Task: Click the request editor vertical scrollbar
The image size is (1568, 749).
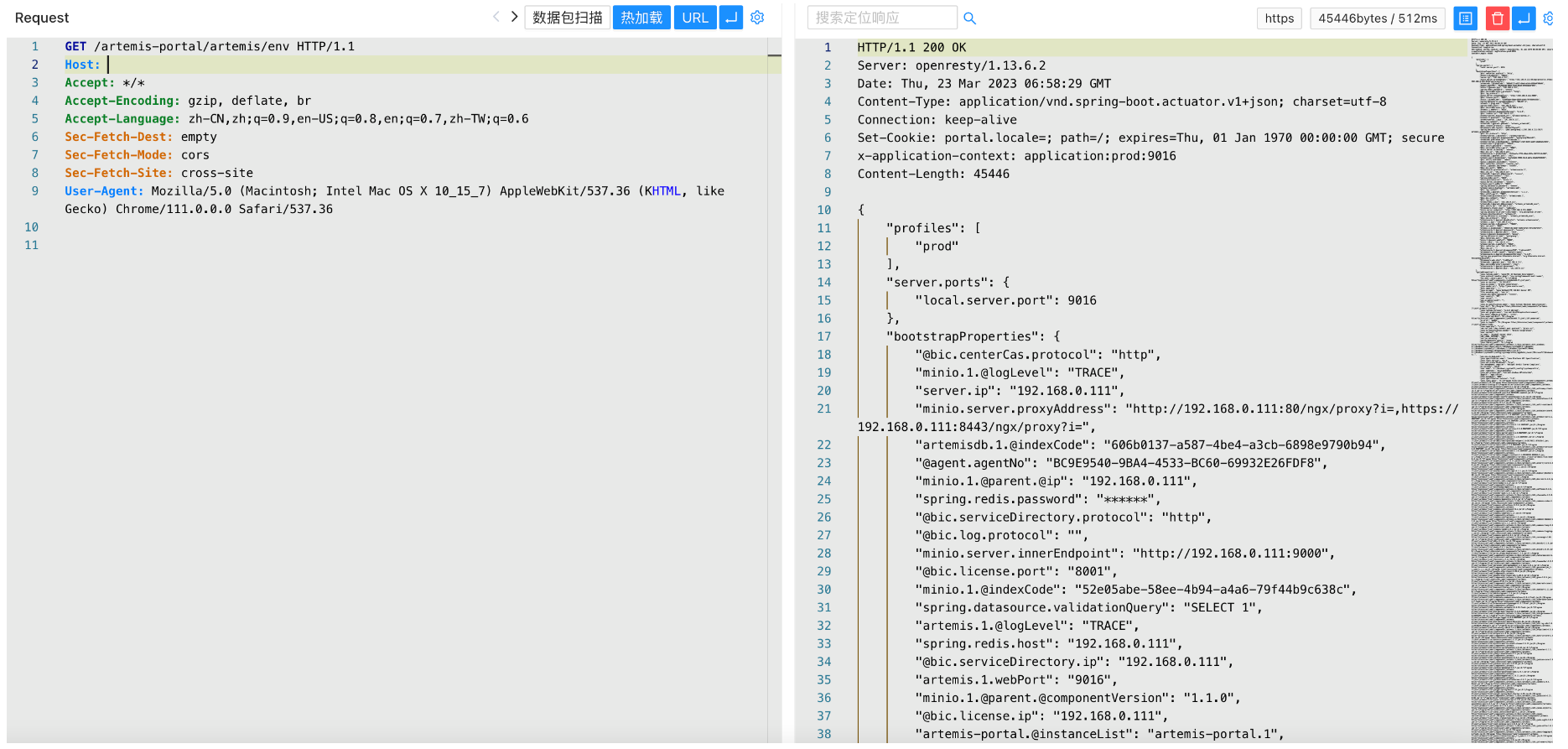Action: [774, 335]
